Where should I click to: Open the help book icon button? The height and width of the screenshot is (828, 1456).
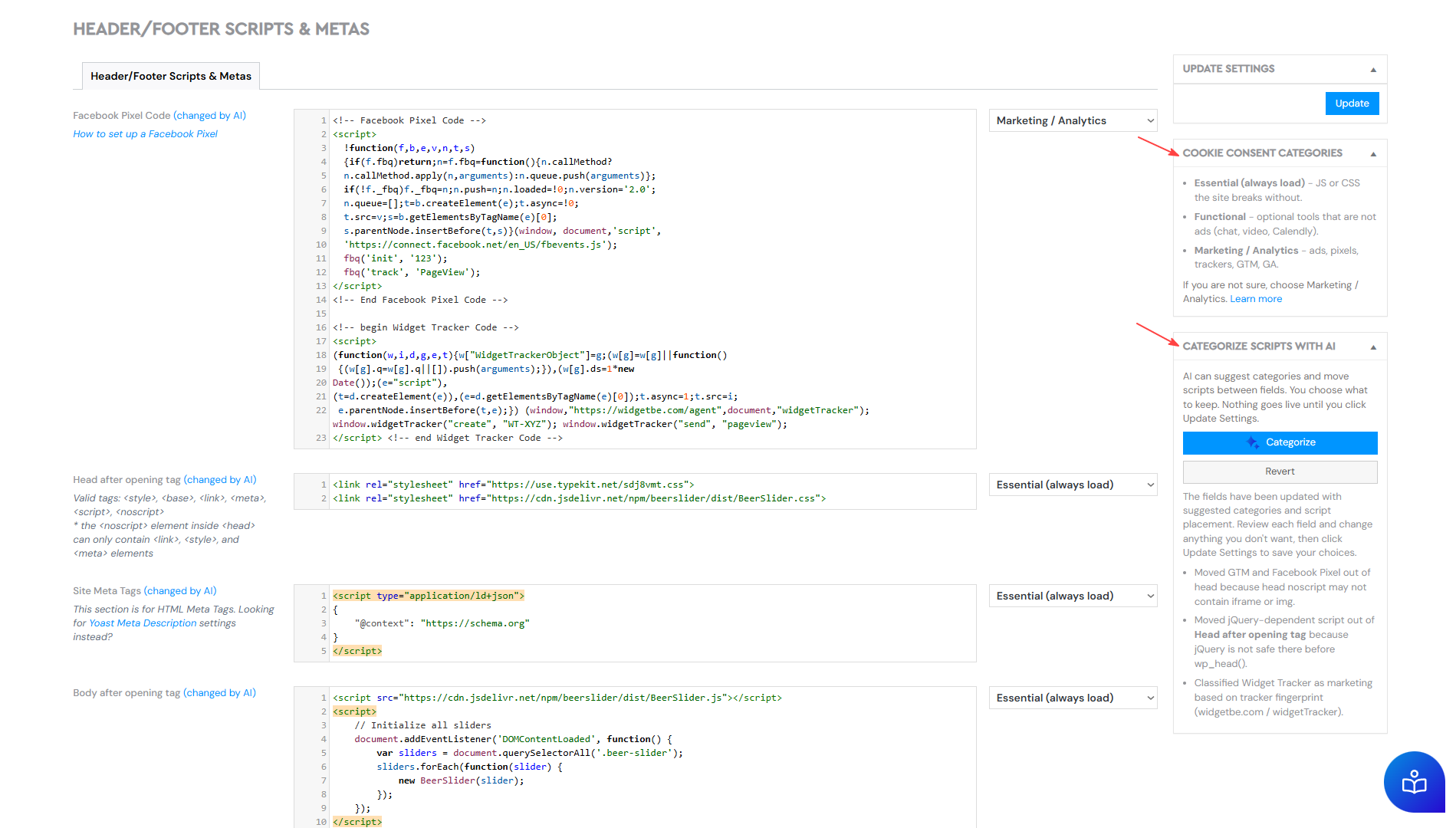[1414, 782]
